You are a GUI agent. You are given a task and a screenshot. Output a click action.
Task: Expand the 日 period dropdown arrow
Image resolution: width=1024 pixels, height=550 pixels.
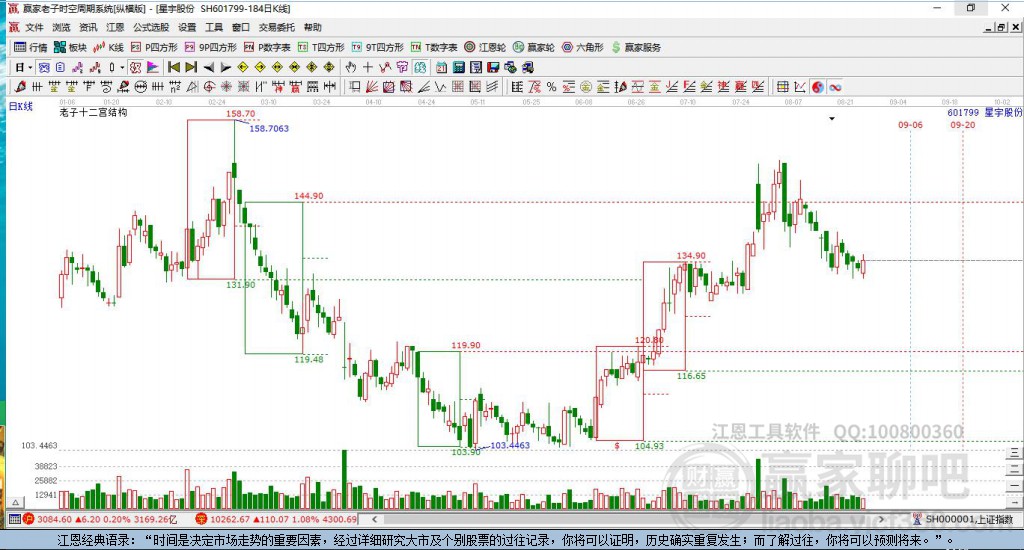pos(30,67)
